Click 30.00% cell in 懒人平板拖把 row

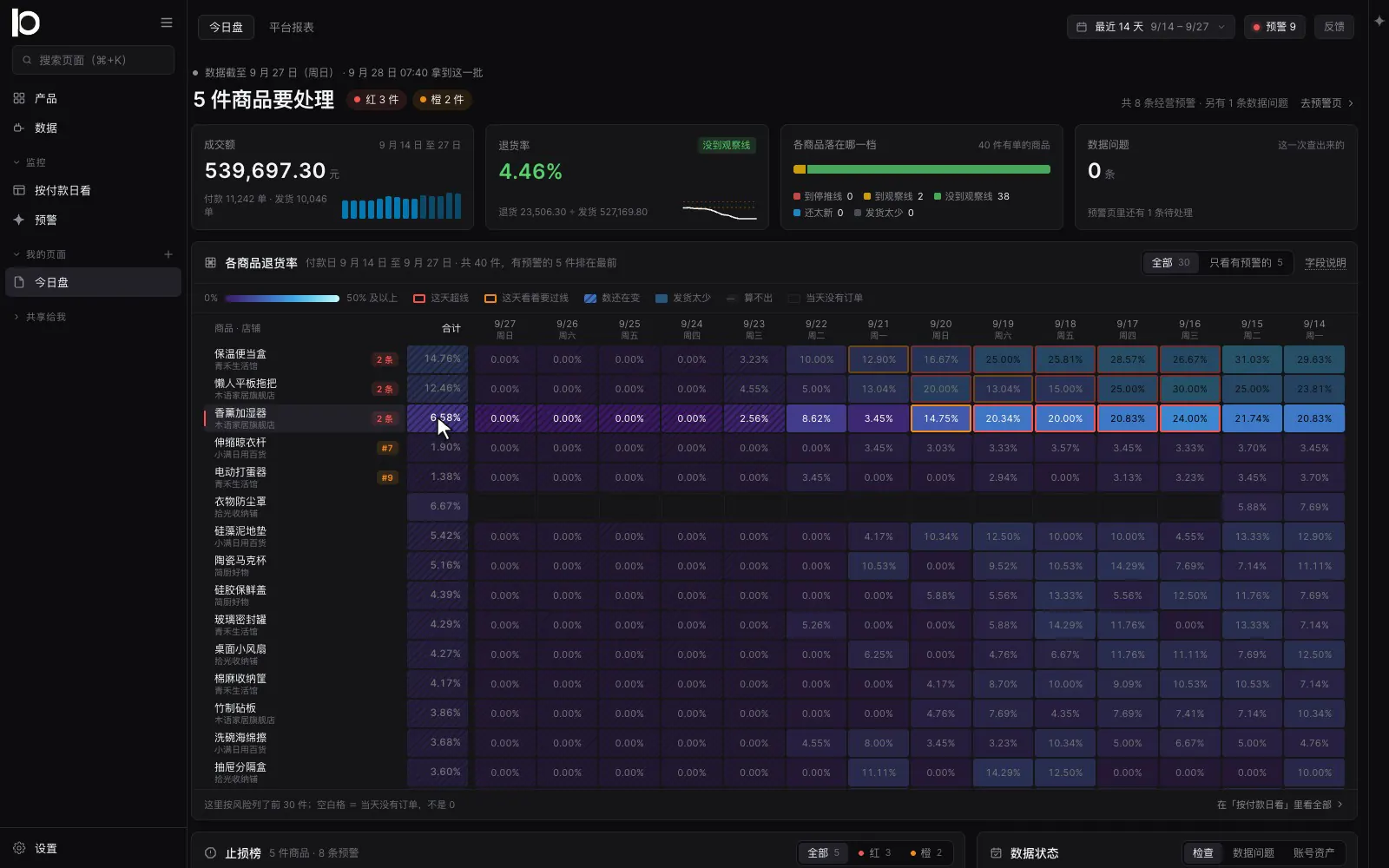(1189, 389)
